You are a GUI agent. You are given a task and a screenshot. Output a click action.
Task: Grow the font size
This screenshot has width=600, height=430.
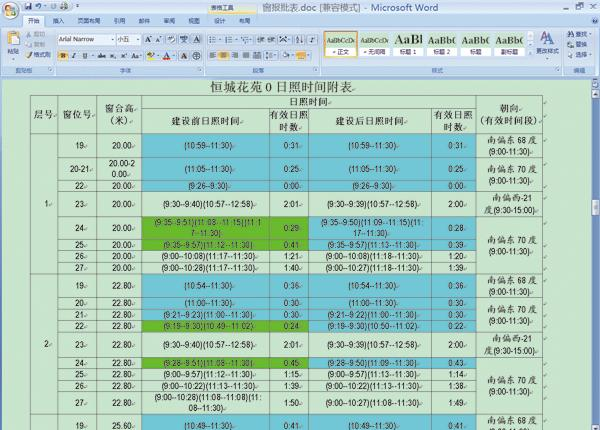148,39
